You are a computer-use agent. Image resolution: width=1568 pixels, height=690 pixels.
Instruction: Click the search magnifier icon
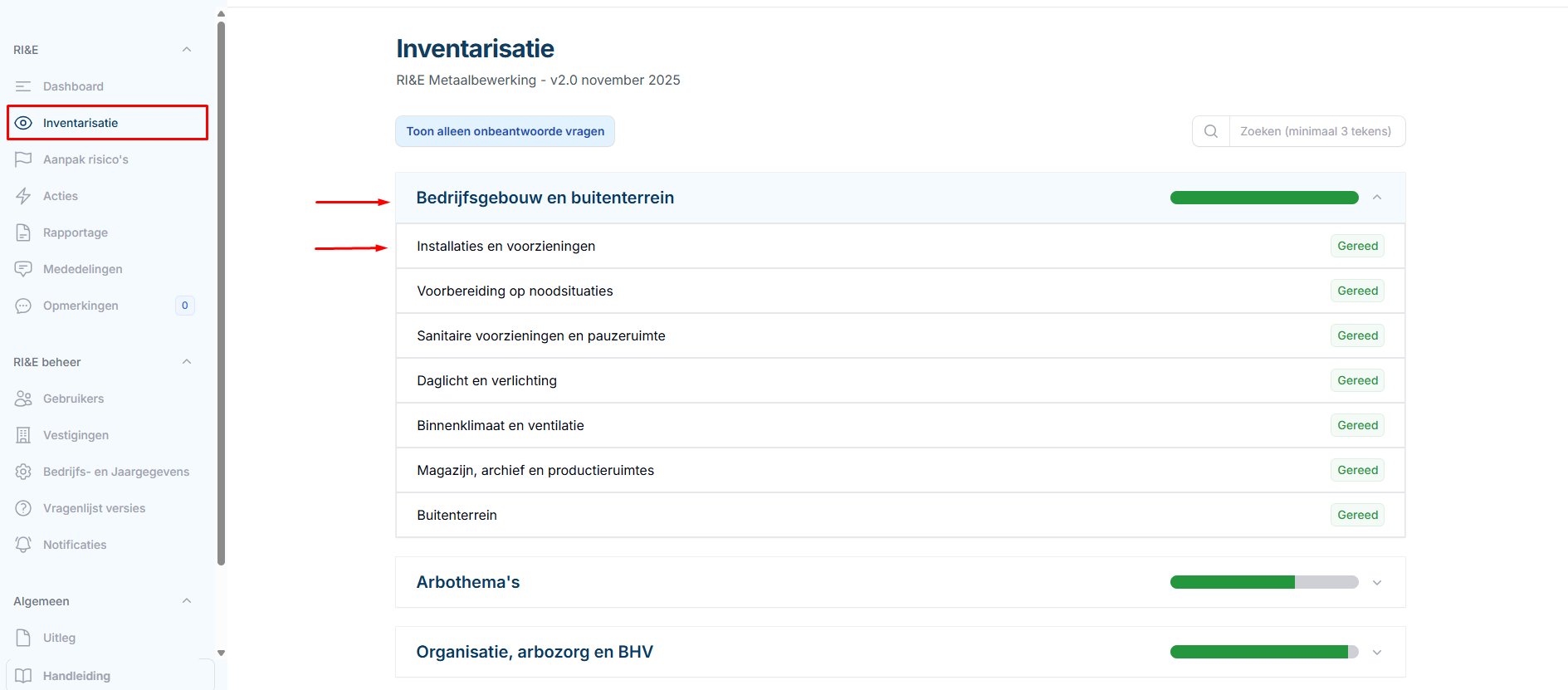point(1211,131)
